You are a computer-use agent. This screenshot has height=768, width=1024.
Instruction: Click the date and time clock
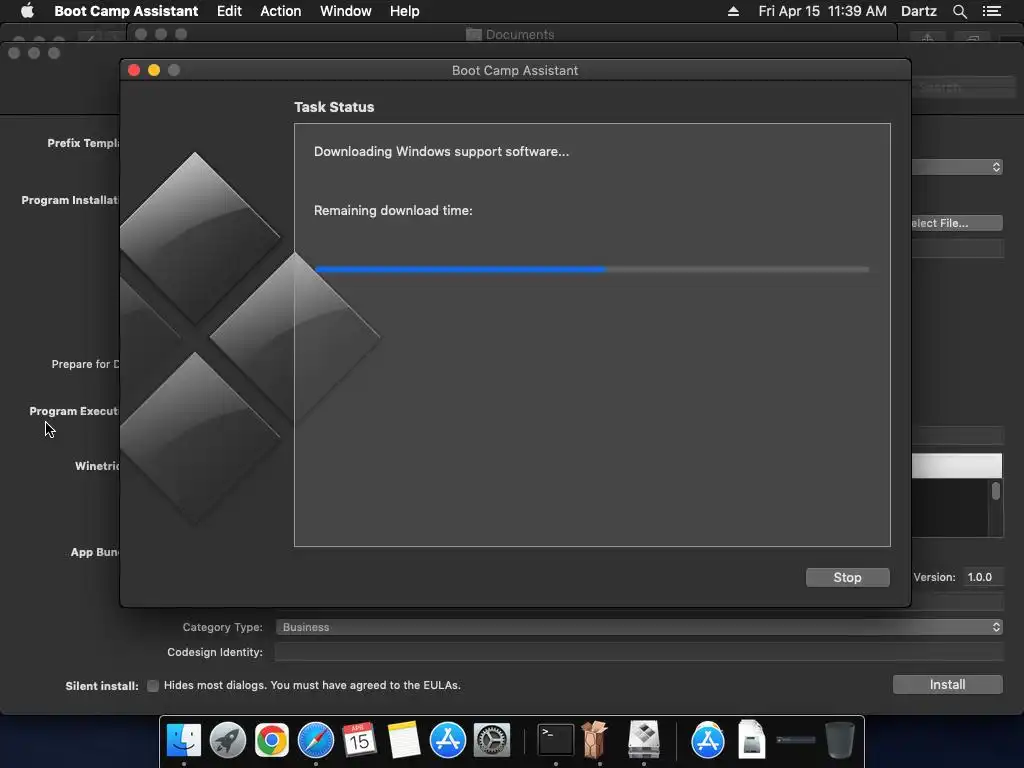823,11
